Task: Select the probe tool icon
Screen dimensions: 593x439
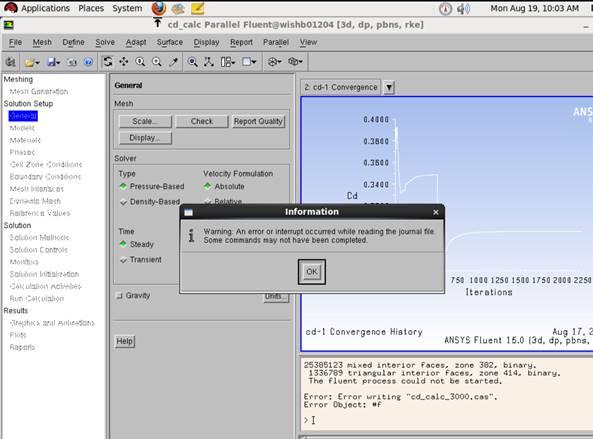Action: tap(174, 62)
